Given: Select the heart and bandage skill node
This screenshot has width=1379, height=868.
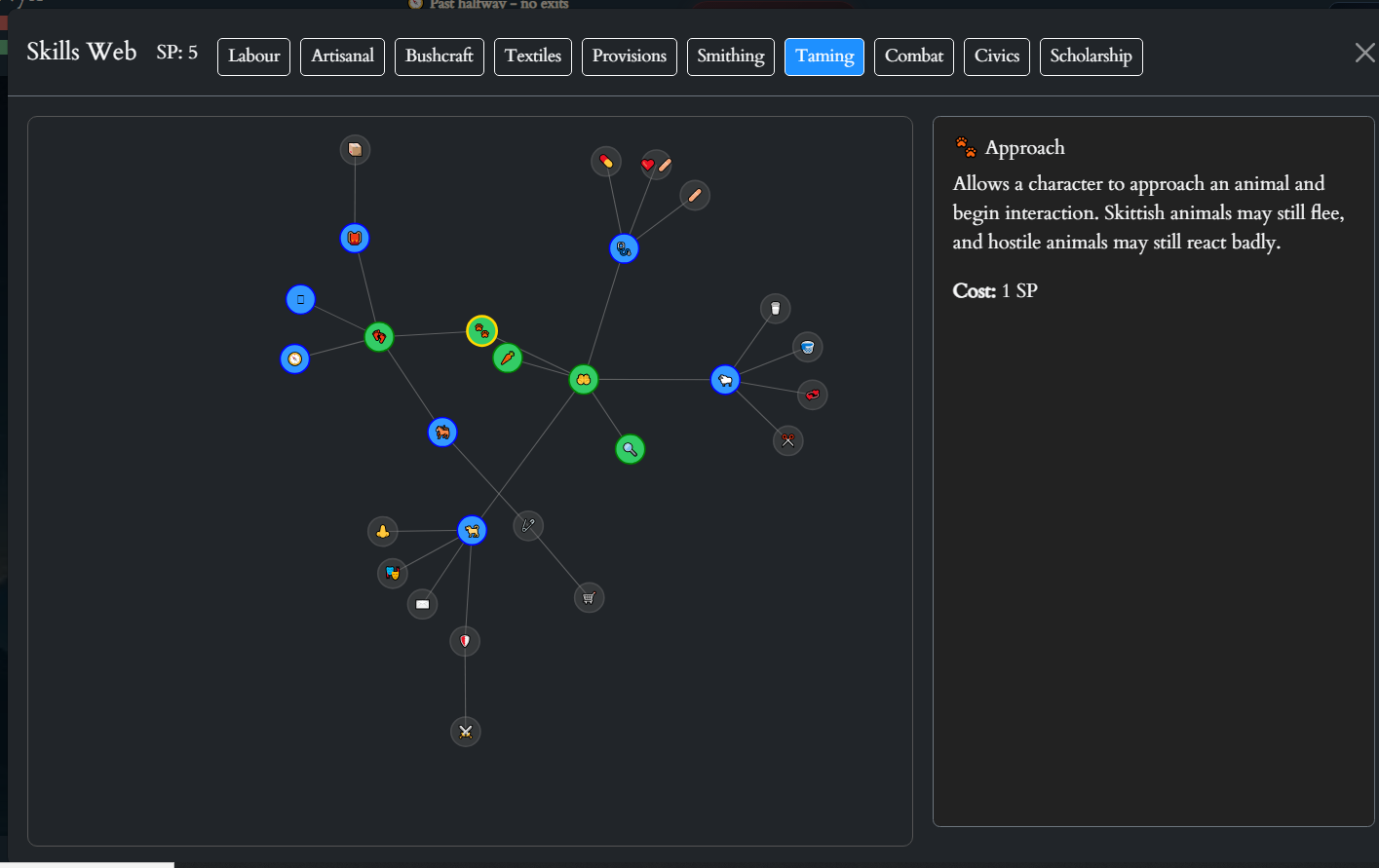Looking at the screenshot, I should click(656, 165).
